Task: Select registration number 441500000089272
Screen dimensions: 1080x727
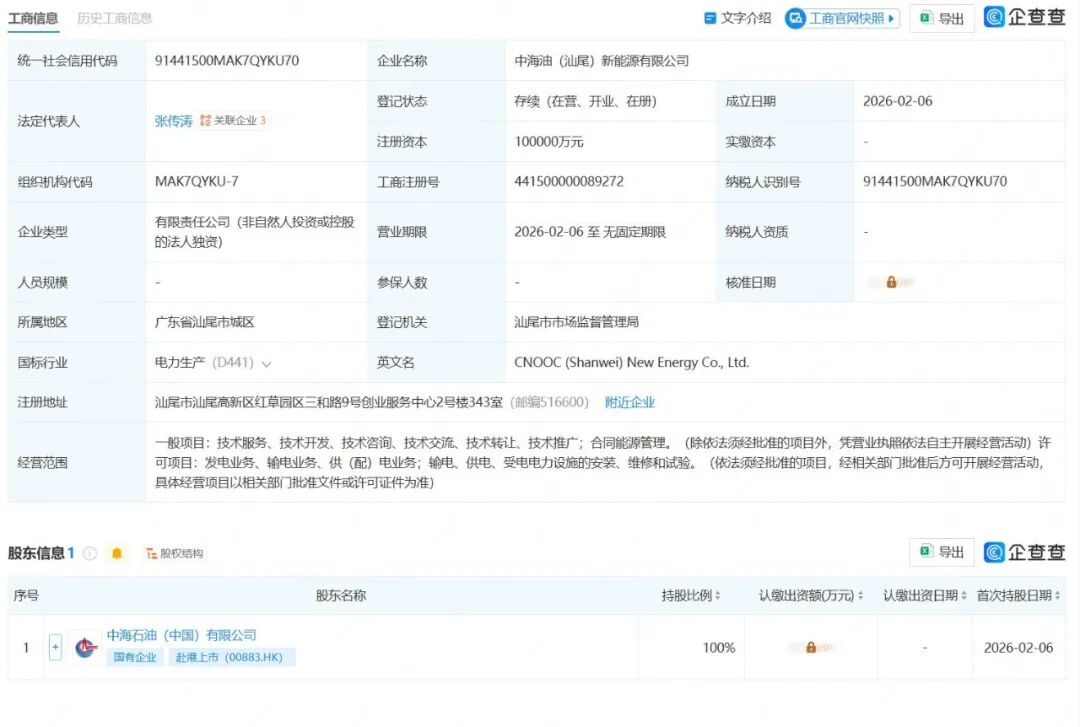Action: click(x=569, y=182)
